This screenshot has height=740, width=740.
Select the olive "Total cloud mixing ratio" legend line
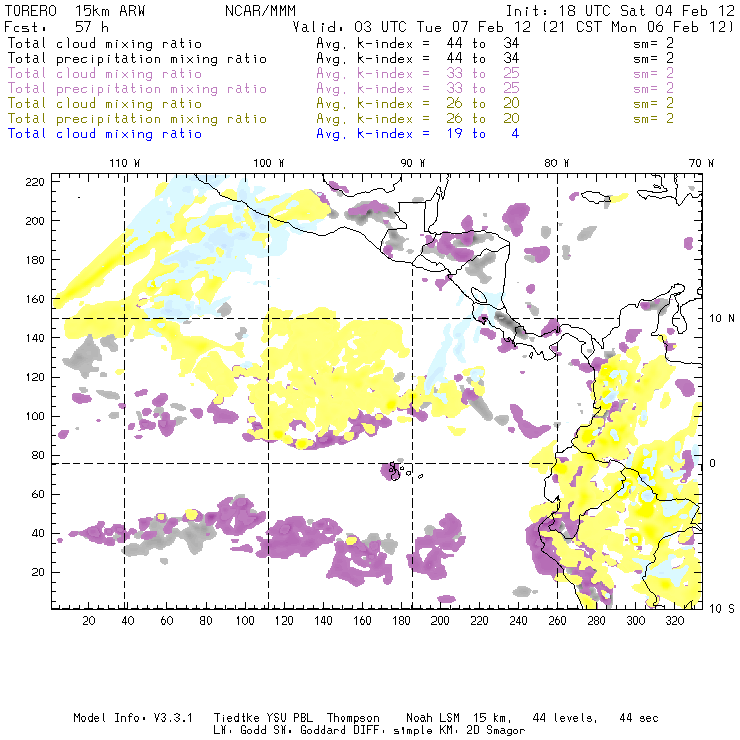(x=105, y=103)
